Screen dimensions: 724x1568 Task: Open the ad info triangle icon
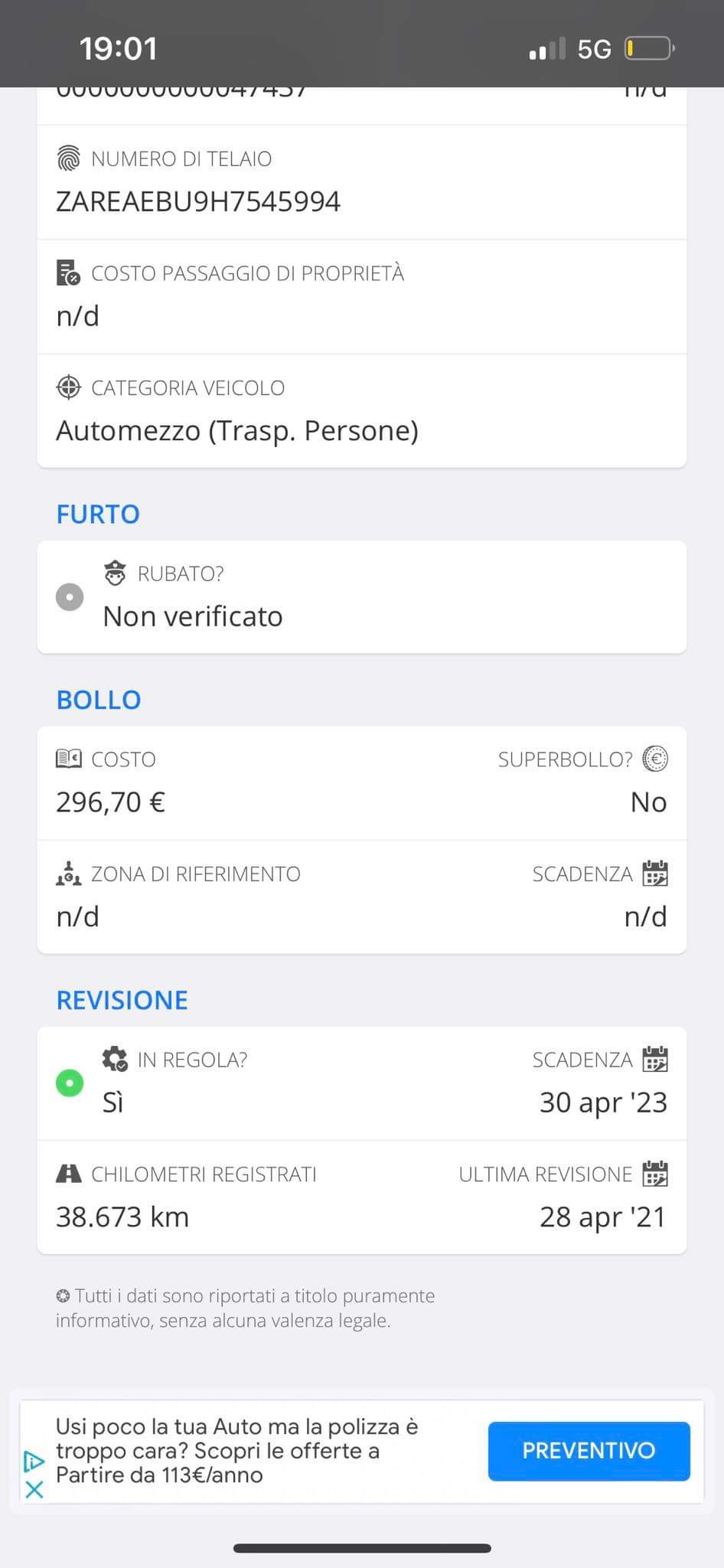tap(34, 1462)
